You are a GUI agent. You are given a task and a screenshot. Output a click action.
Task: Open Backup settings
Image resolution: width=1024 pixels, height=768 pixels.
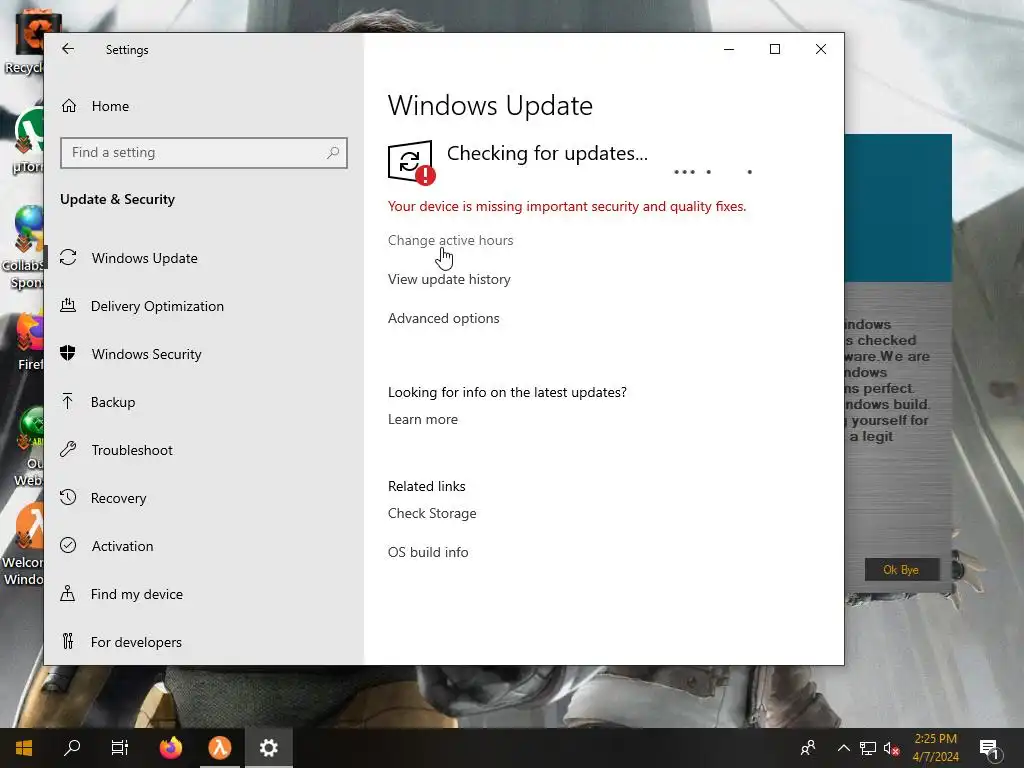pos(113,402)
